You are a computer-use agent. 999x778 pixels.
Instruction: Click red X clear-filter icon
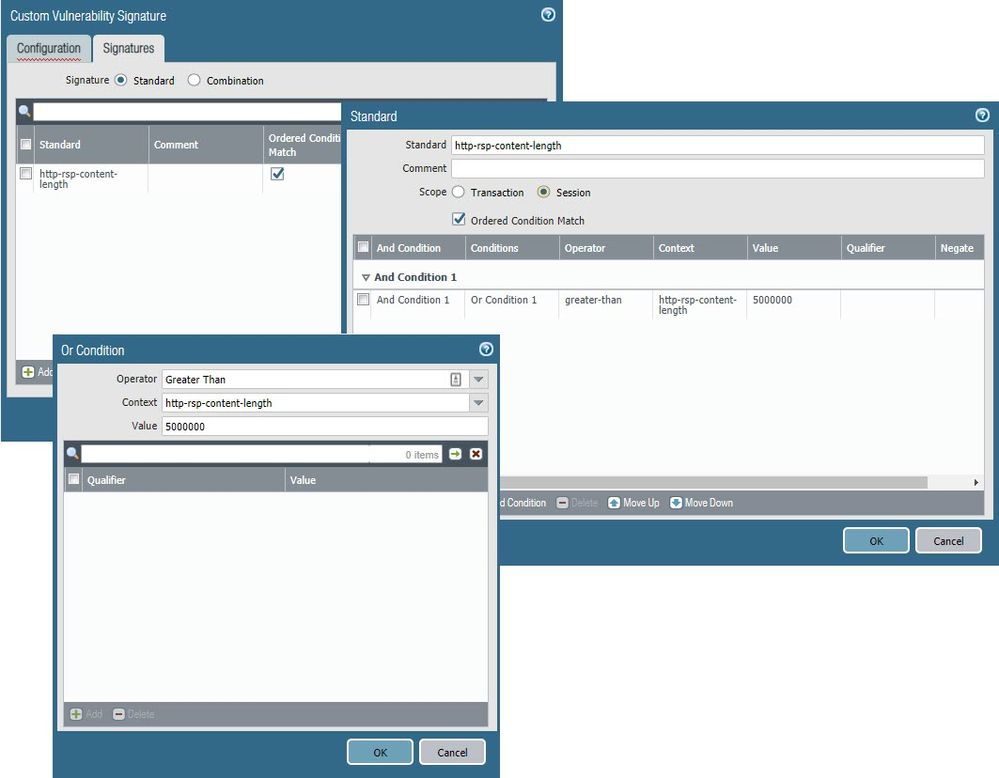click(x=476, y=454)
